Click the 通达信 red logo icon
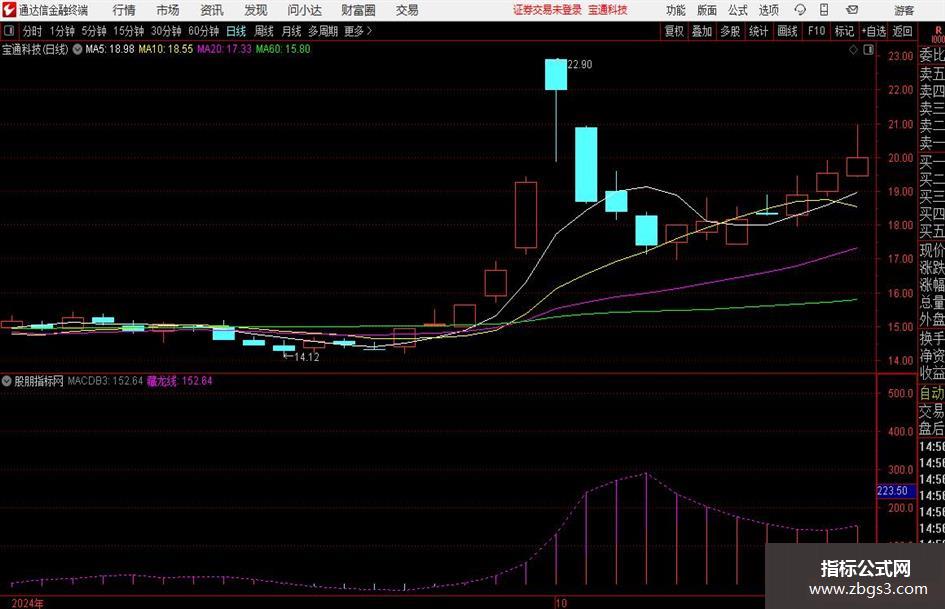The width and height of the screenshot is (945, 609). click(9, 10)
